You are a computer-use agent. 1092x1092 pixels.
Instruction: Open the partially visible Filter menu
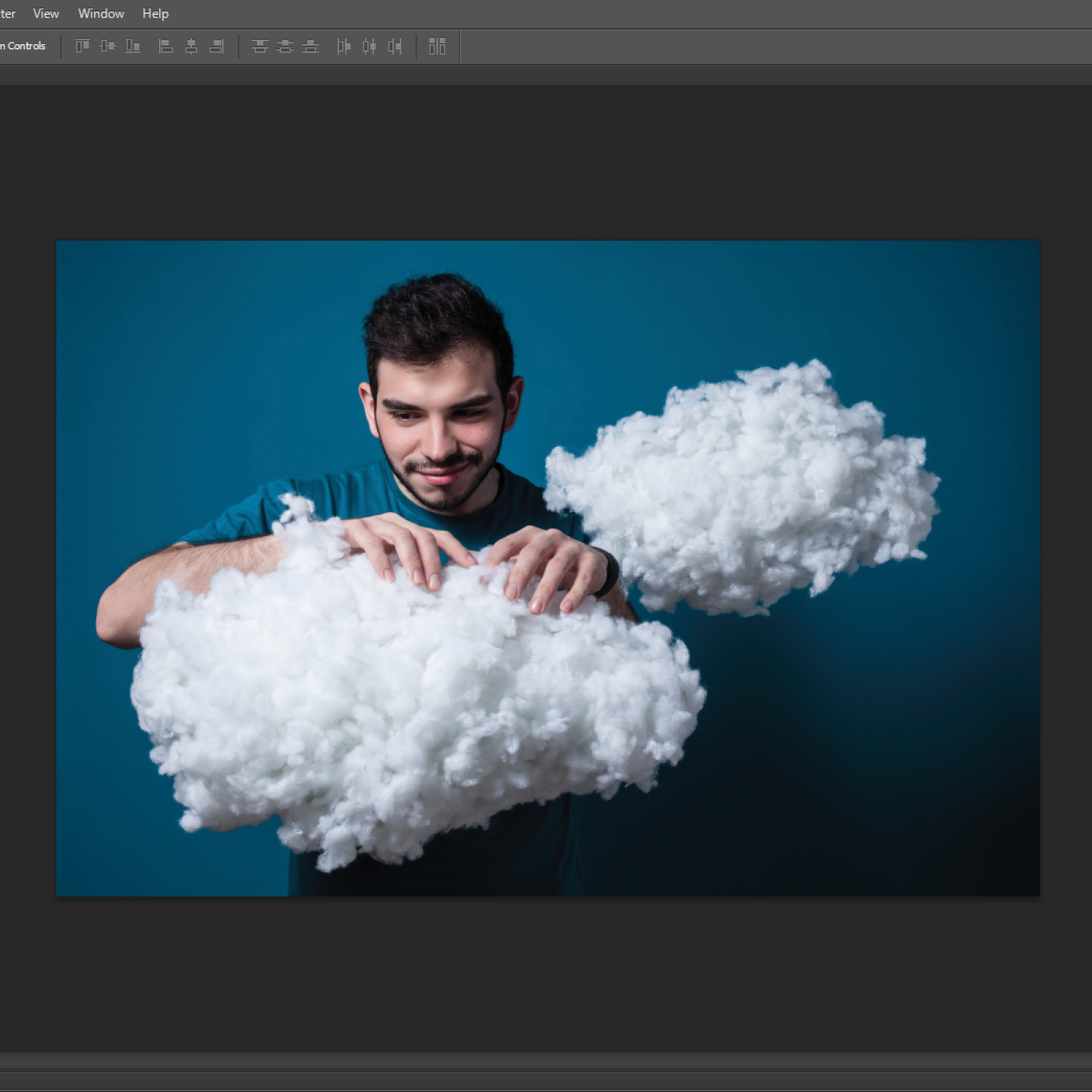8,14
